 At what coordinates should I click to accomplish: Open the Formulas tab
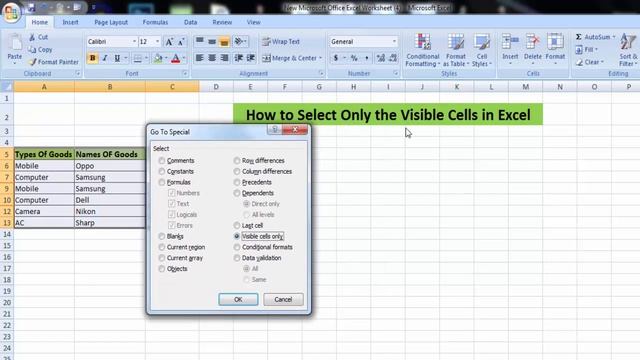155,22
